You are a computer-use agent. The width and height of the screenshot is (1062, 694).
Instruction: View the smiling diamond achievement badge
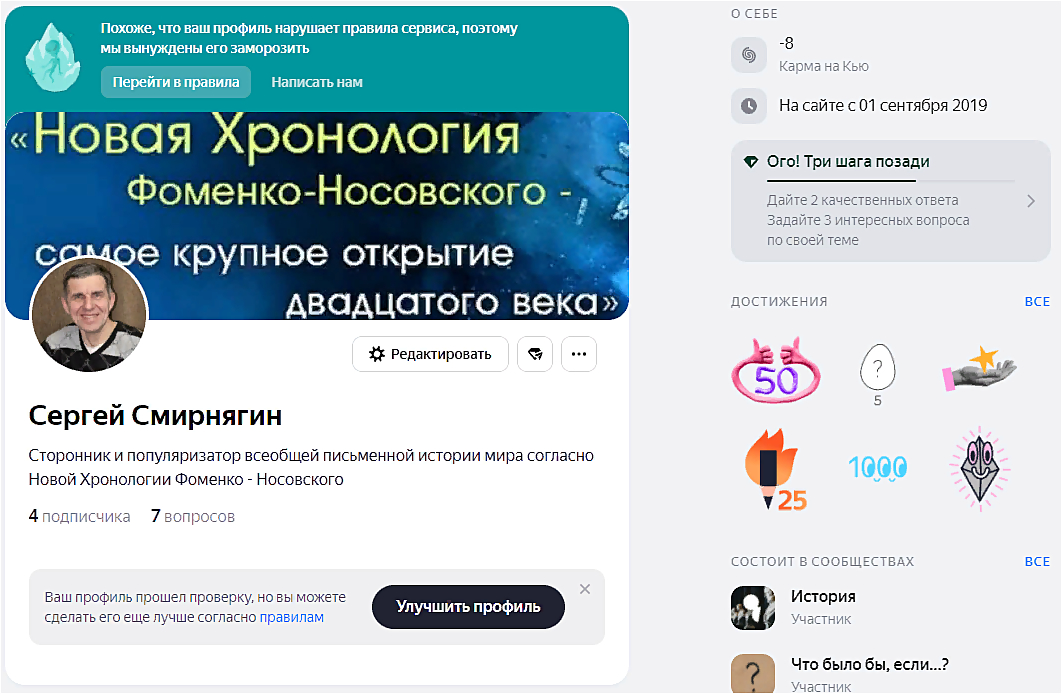coord(979,469)
